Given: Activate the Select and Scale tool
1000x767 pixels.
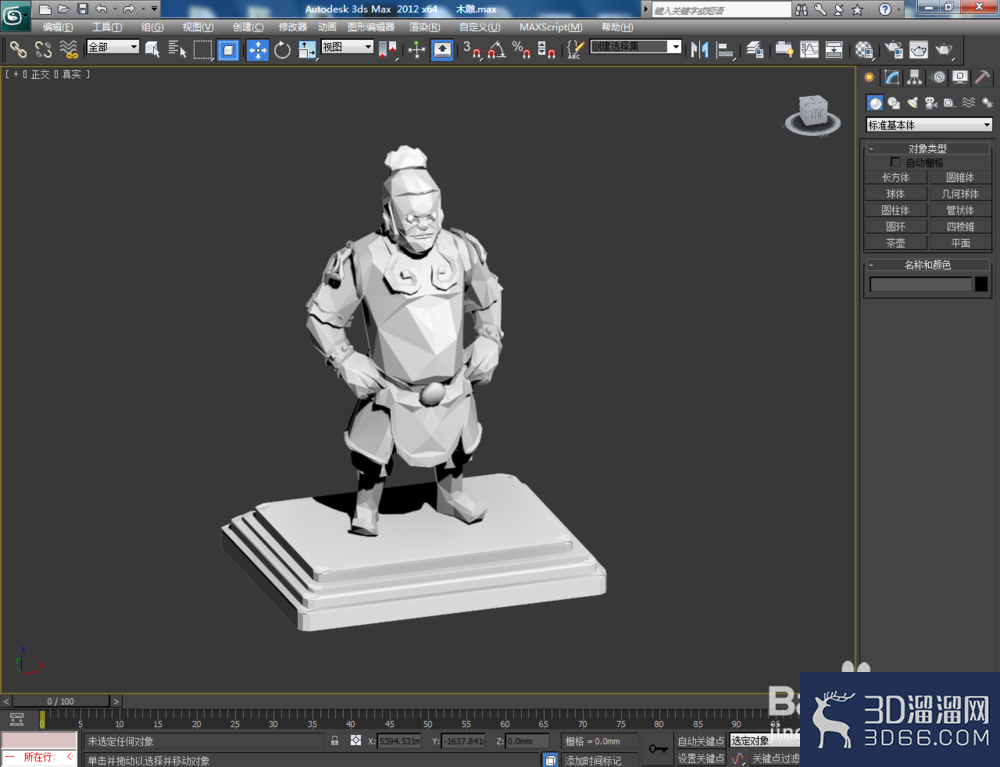Looking at the screenshot, I should (307, 50).
